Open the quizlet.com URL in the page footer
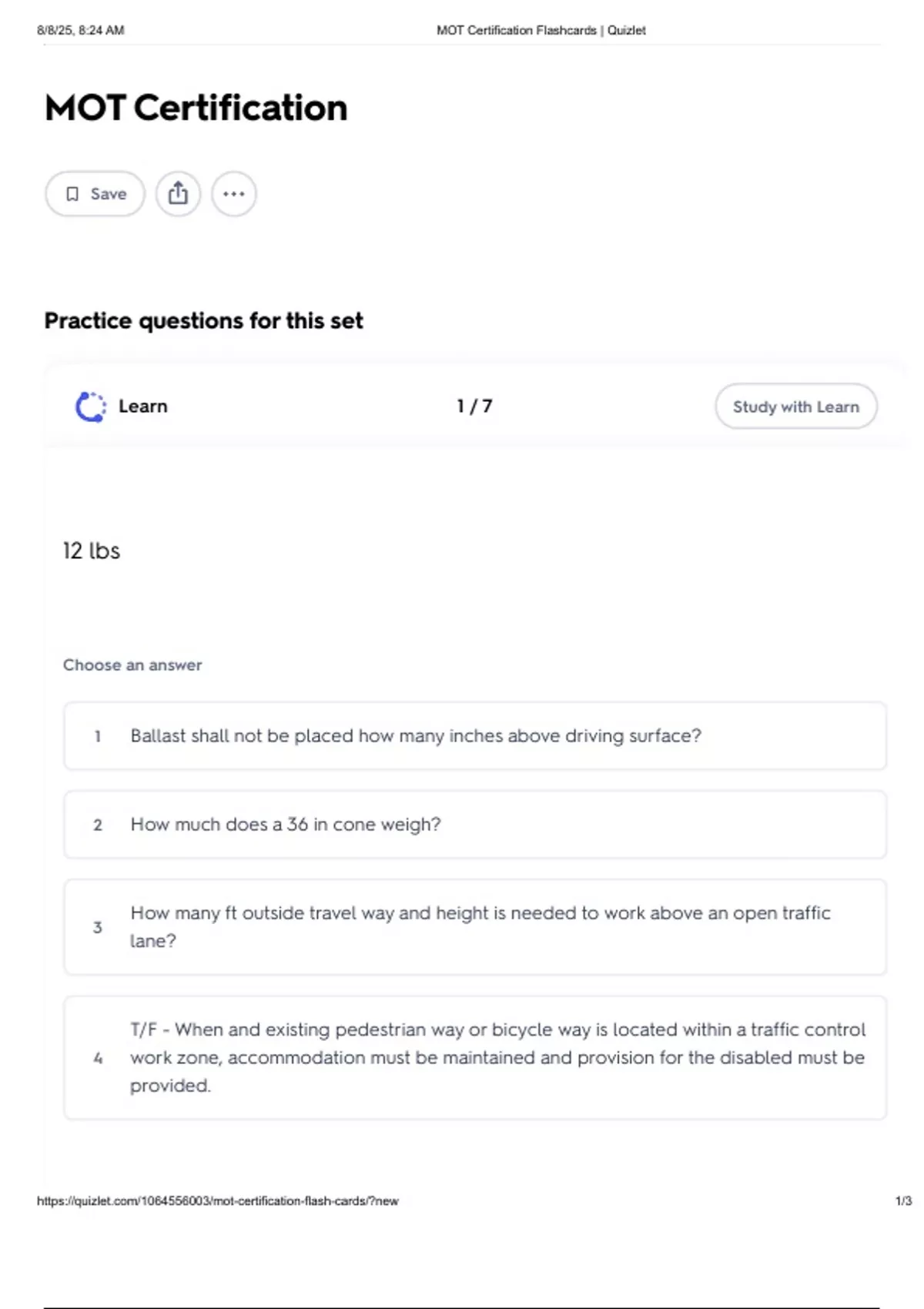Screen dimensions: 924x1309 coord(218,1201)
